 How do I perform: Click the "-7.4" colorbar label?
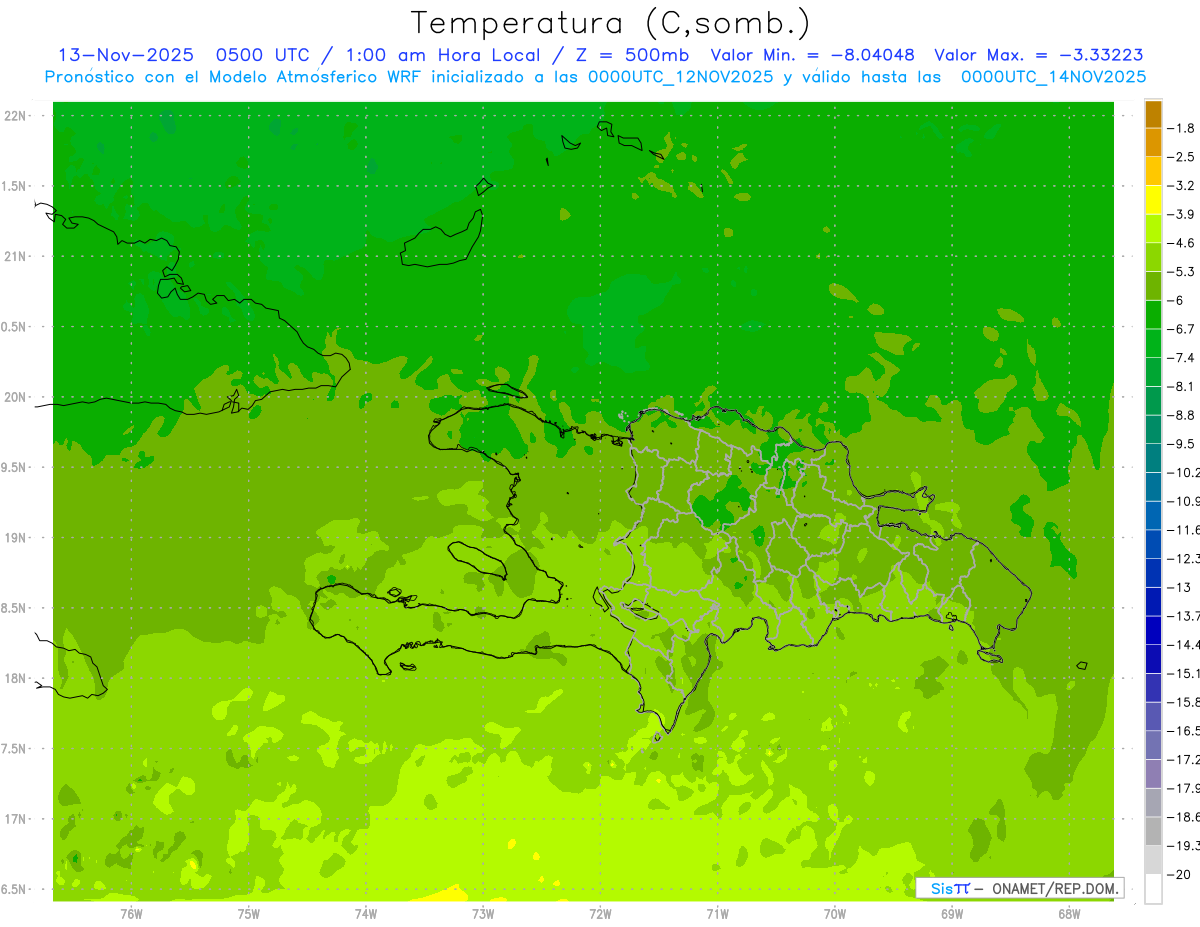coord(1182,357)
